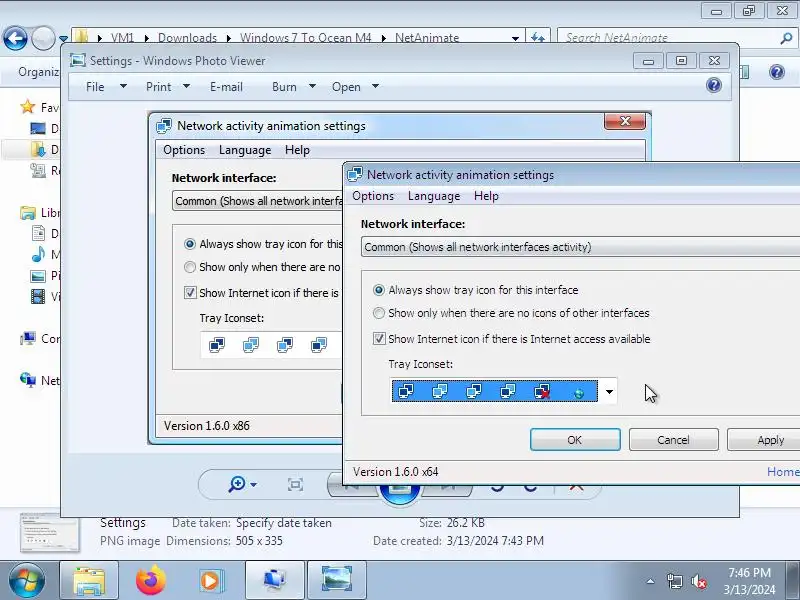Open the Network interface combo box in front dialog
800x600 pixels.
[x=580, y=247]
